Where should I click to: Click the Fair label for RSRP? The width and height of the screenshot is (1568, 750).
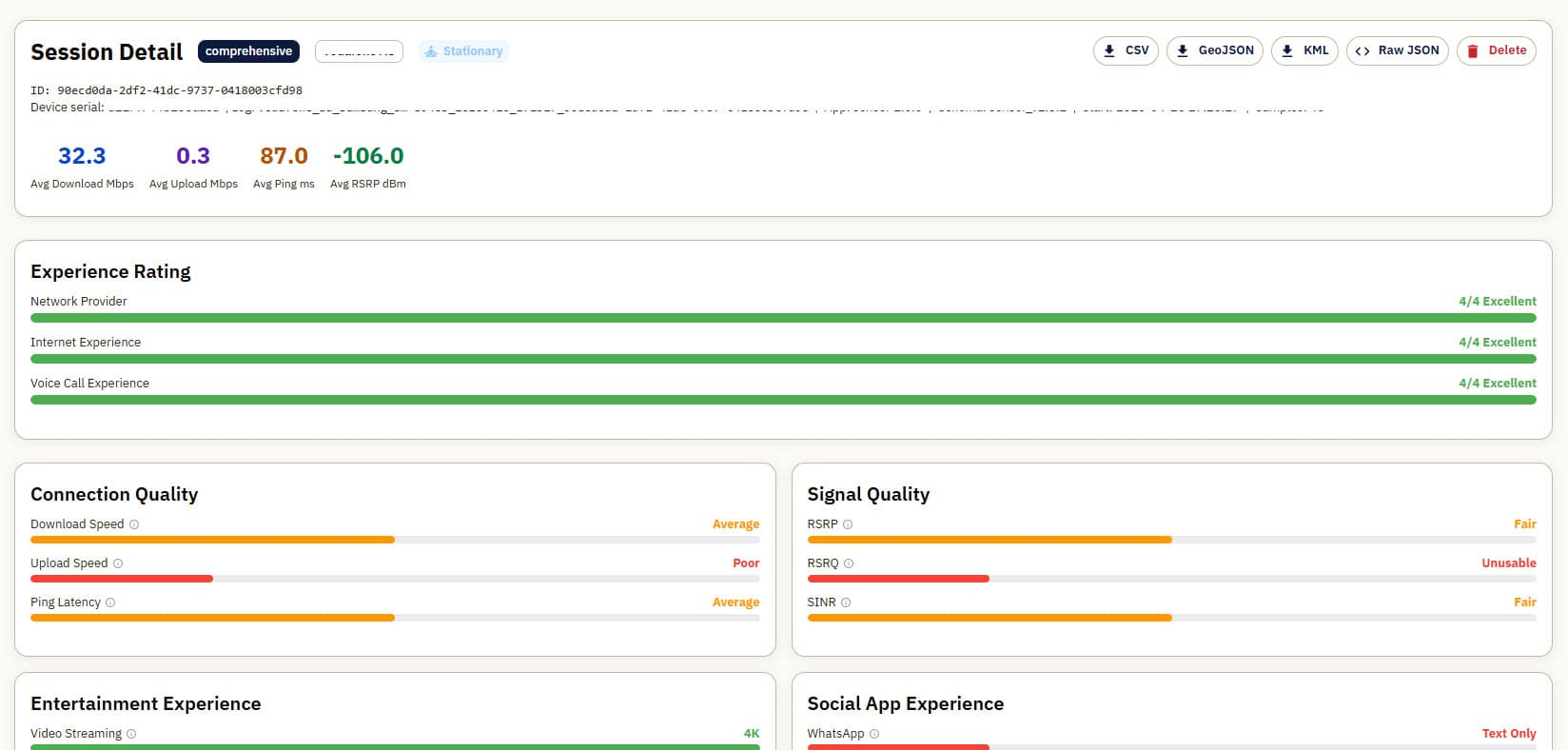(1525, 524)
